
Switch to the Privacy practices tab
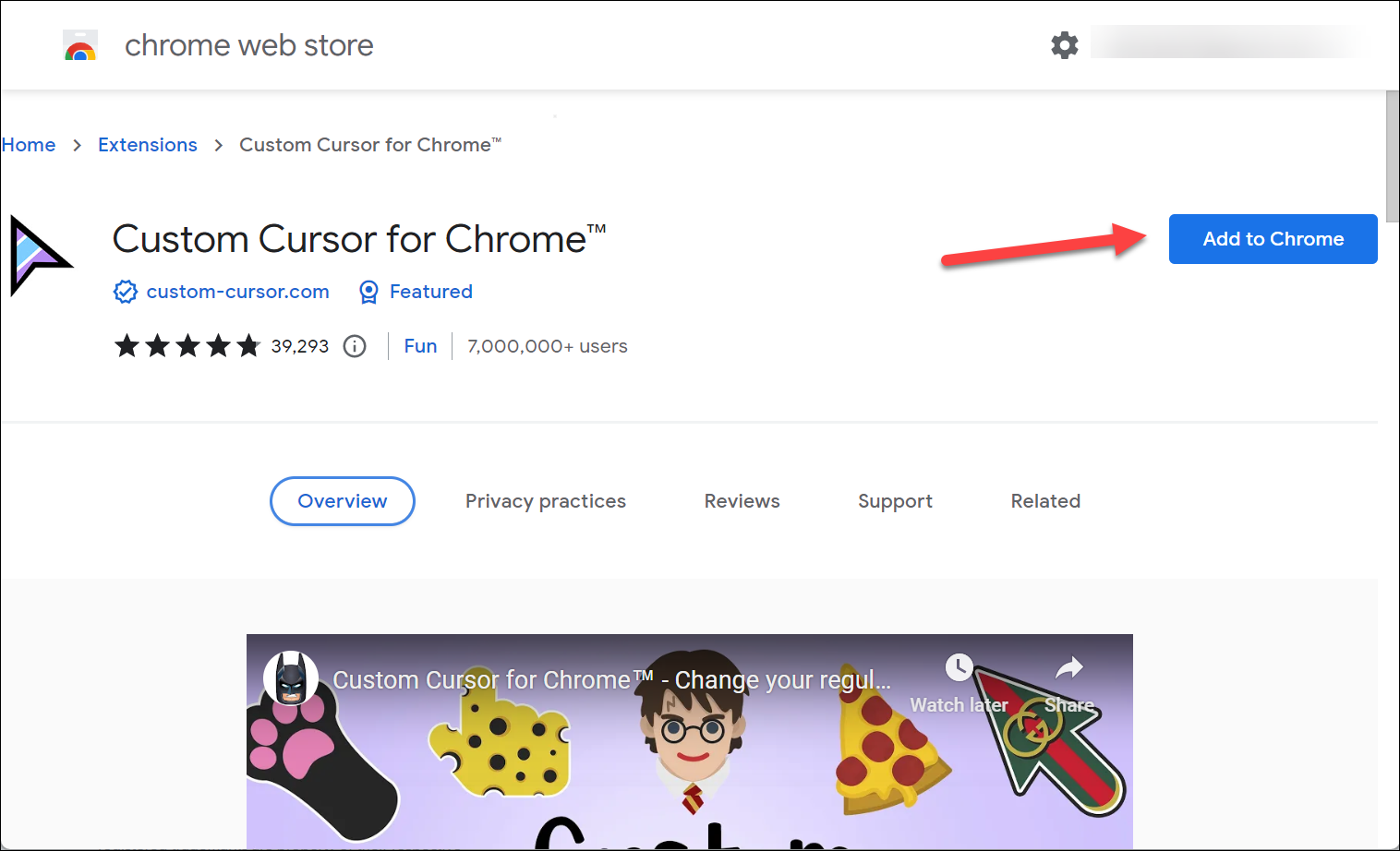point(545,501)
